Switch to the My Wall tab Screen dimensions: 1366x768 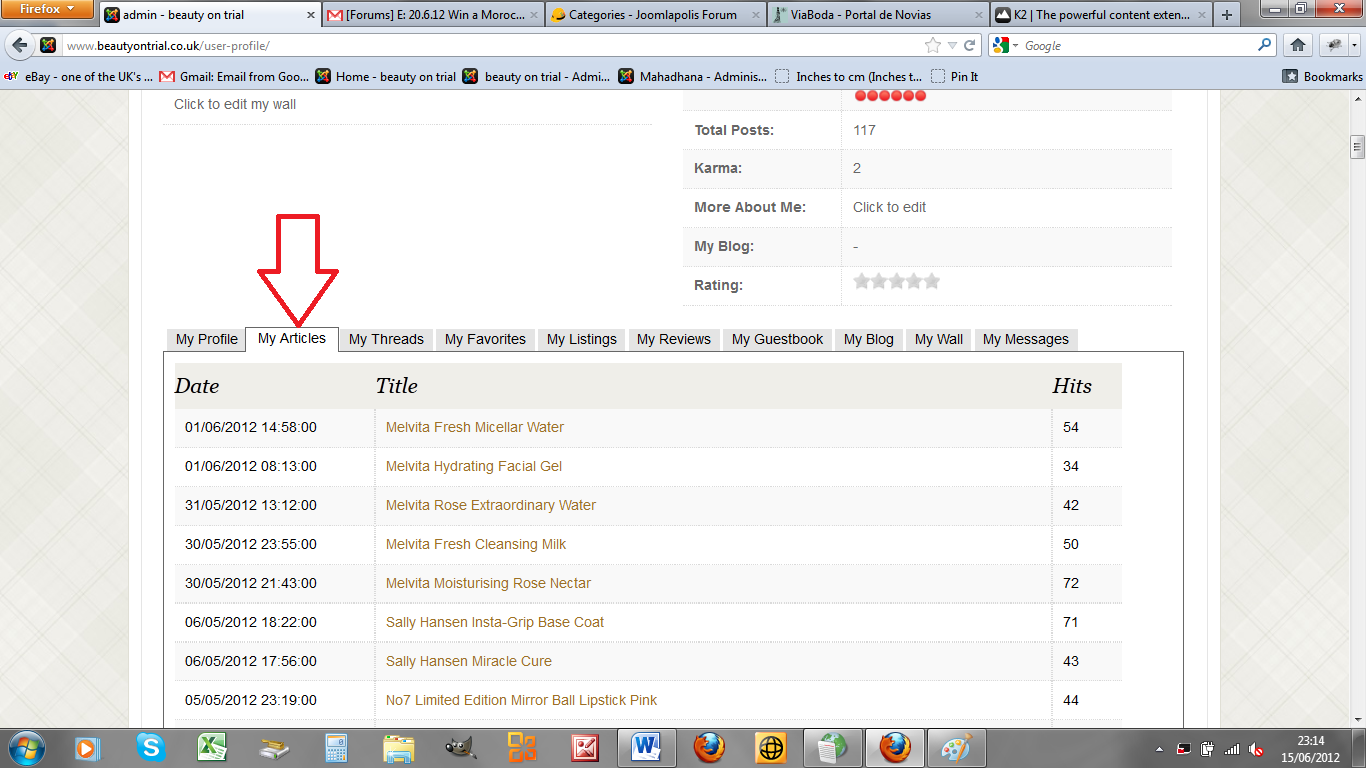pyautogui.click(x=939, y=339)
